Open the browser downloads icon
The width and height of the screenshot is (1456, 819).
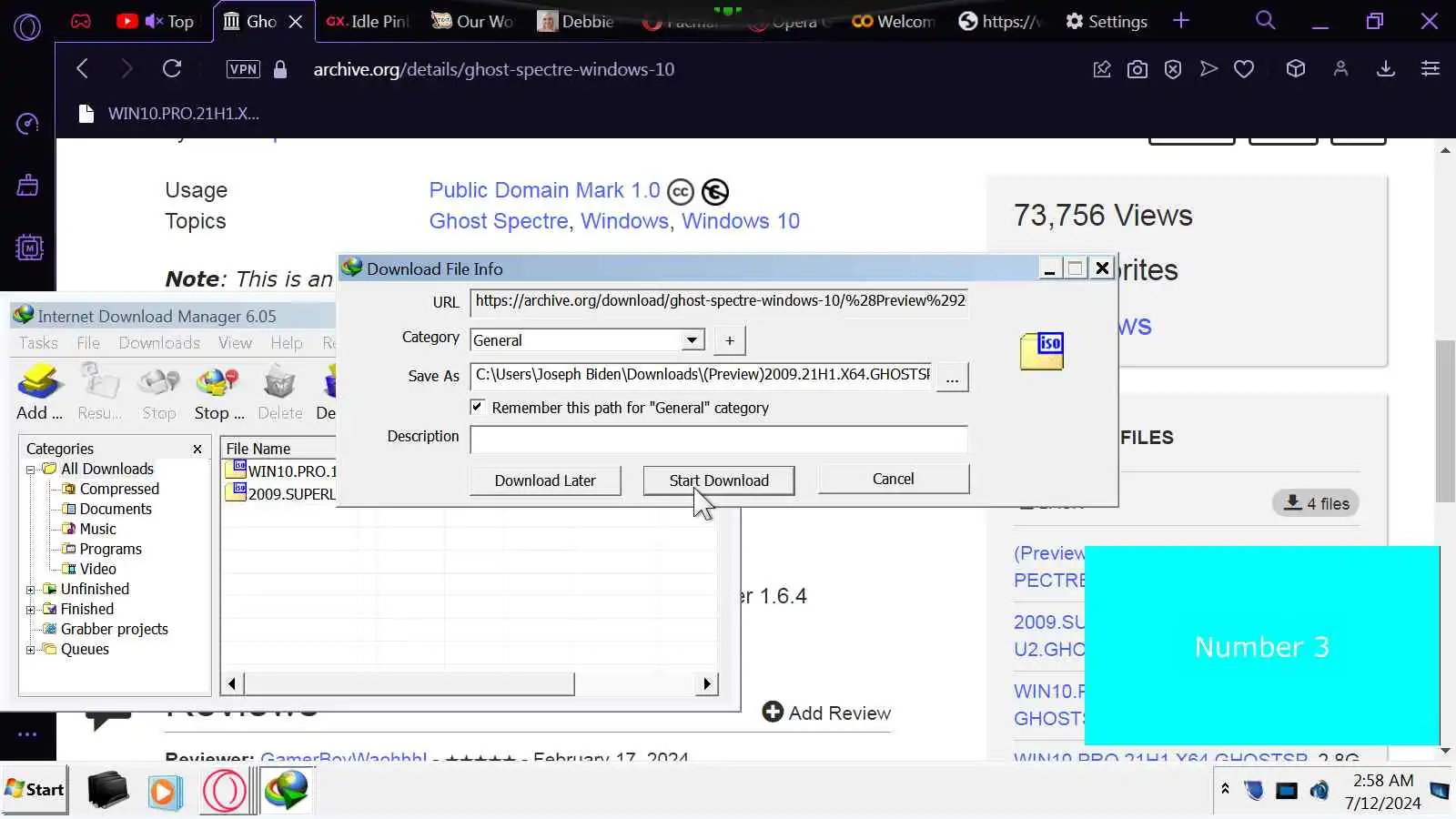coord(1386,69)
